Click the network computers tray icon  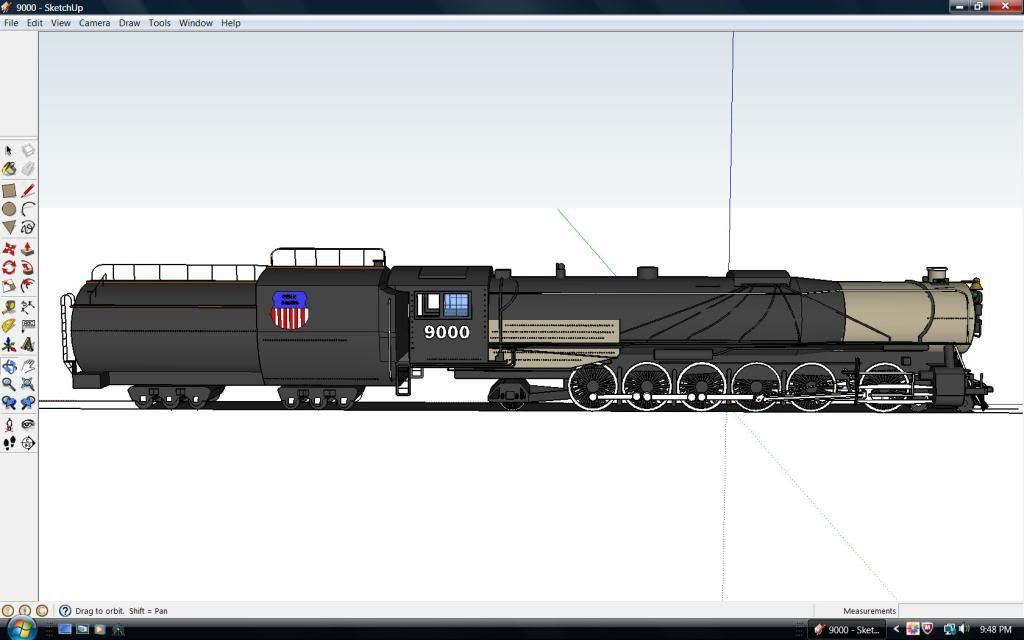(949, 630)
